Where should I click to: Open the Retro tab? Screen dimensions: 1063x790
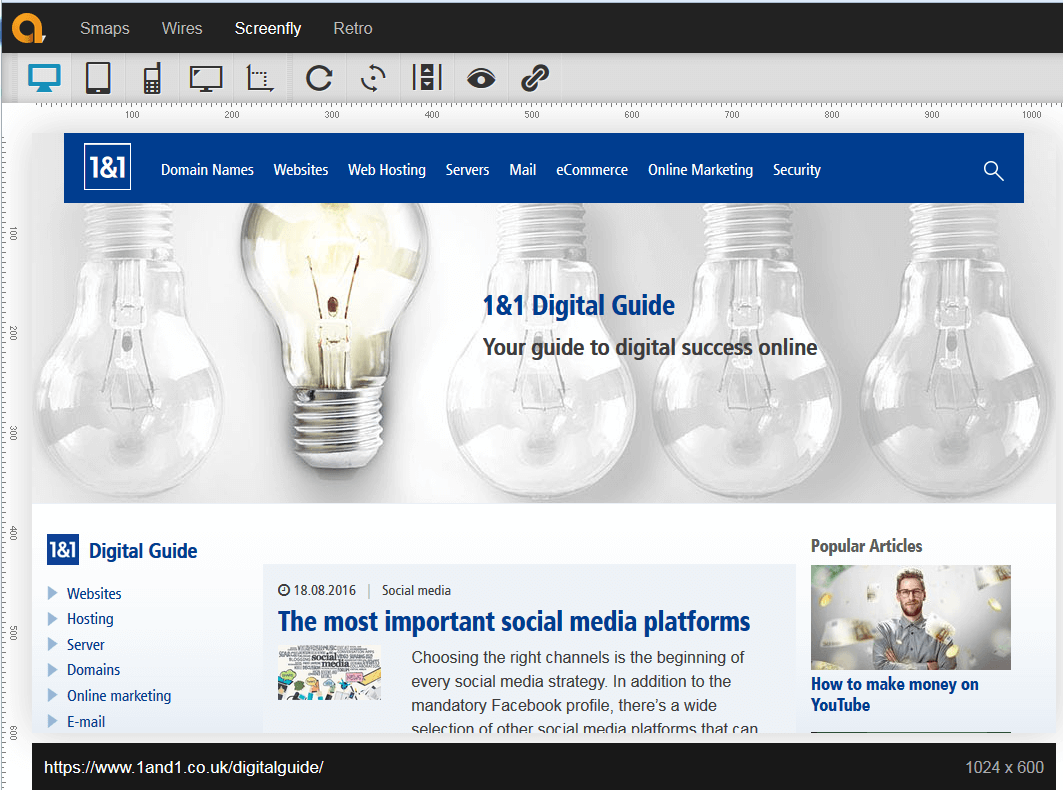point(353,28)
